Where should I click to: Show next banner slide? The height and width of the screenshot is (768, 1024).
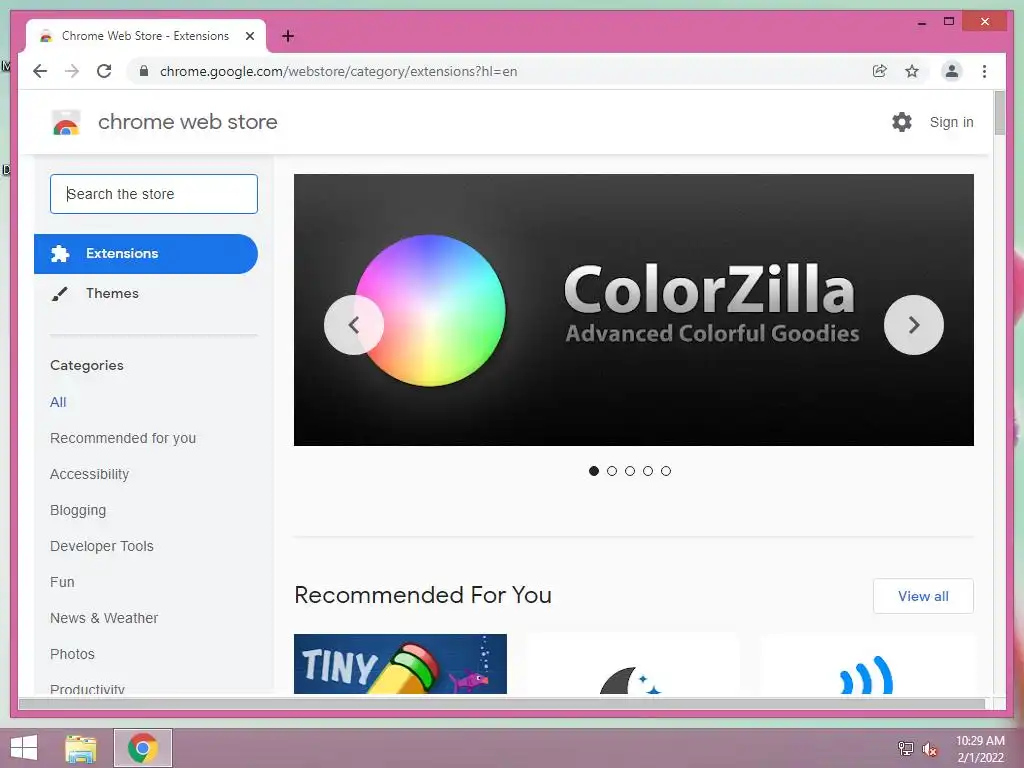tap(914, 325)
